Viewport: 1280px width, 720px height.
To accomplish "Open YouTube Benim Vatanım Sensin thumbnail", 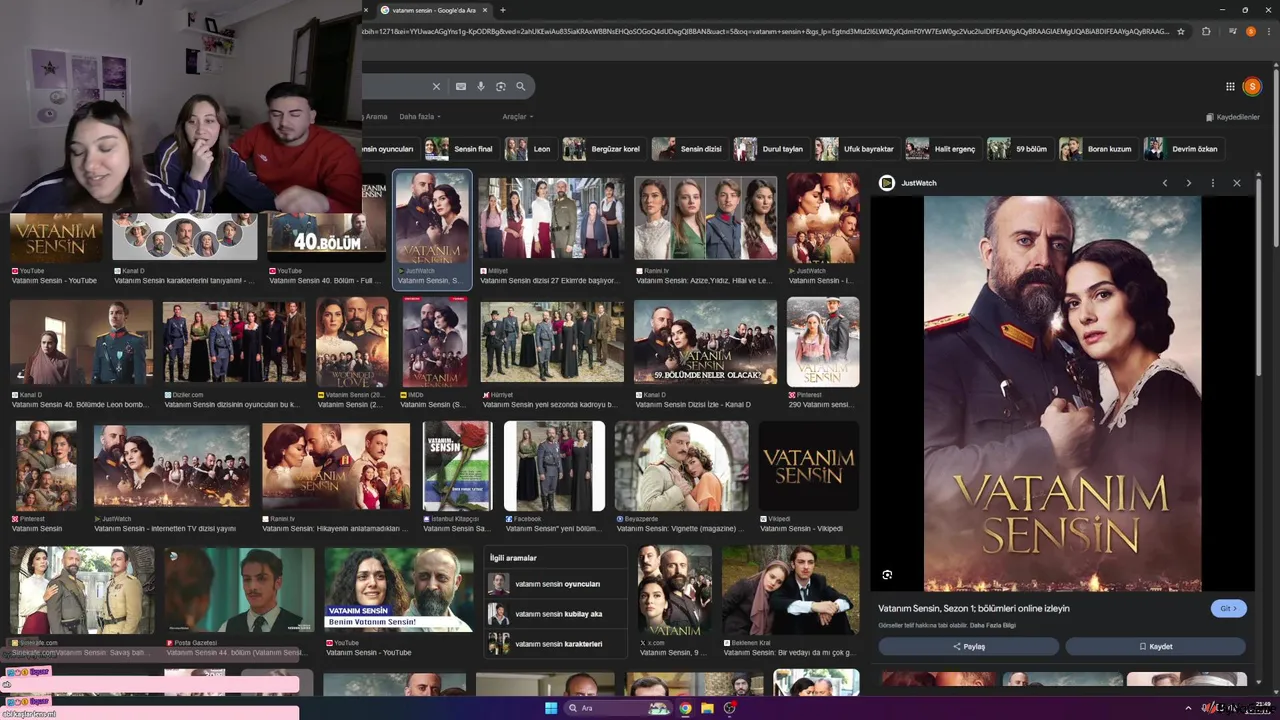I will [398, 589].
